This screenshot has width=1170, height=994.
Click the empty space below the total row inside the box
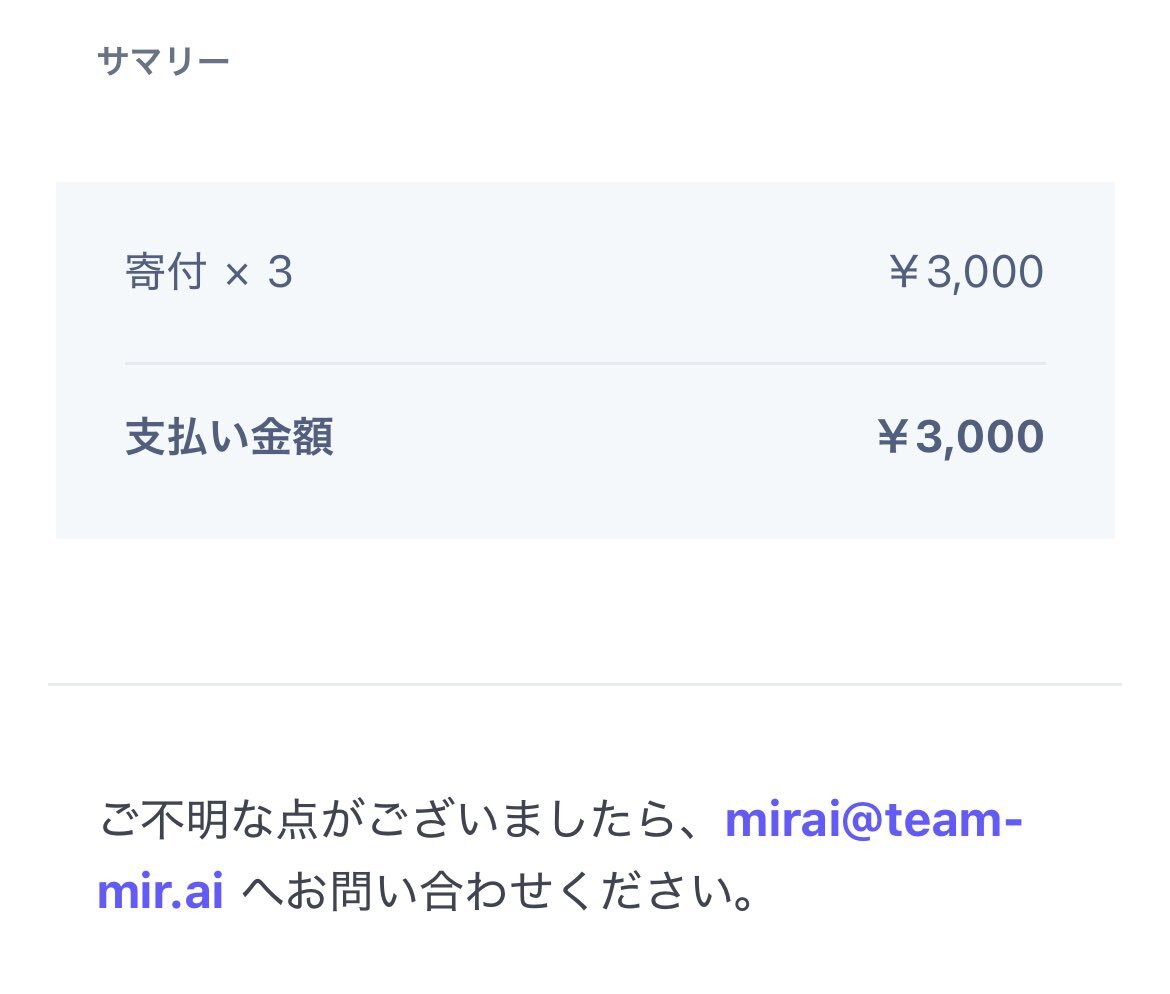(x=585, y=500)
